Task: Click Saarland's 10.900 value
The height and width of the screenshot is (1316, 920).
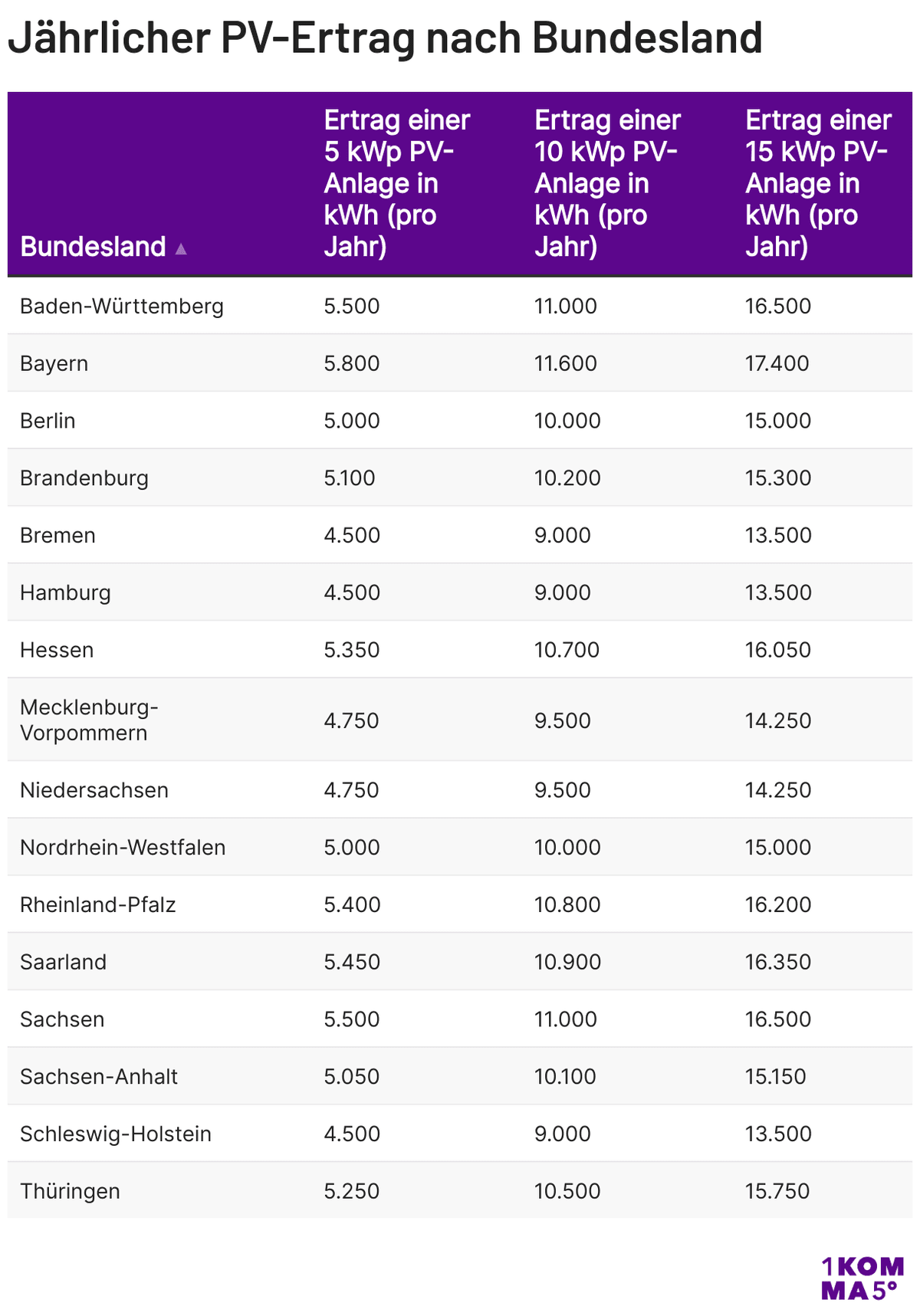Action: (x=567, y=962)
